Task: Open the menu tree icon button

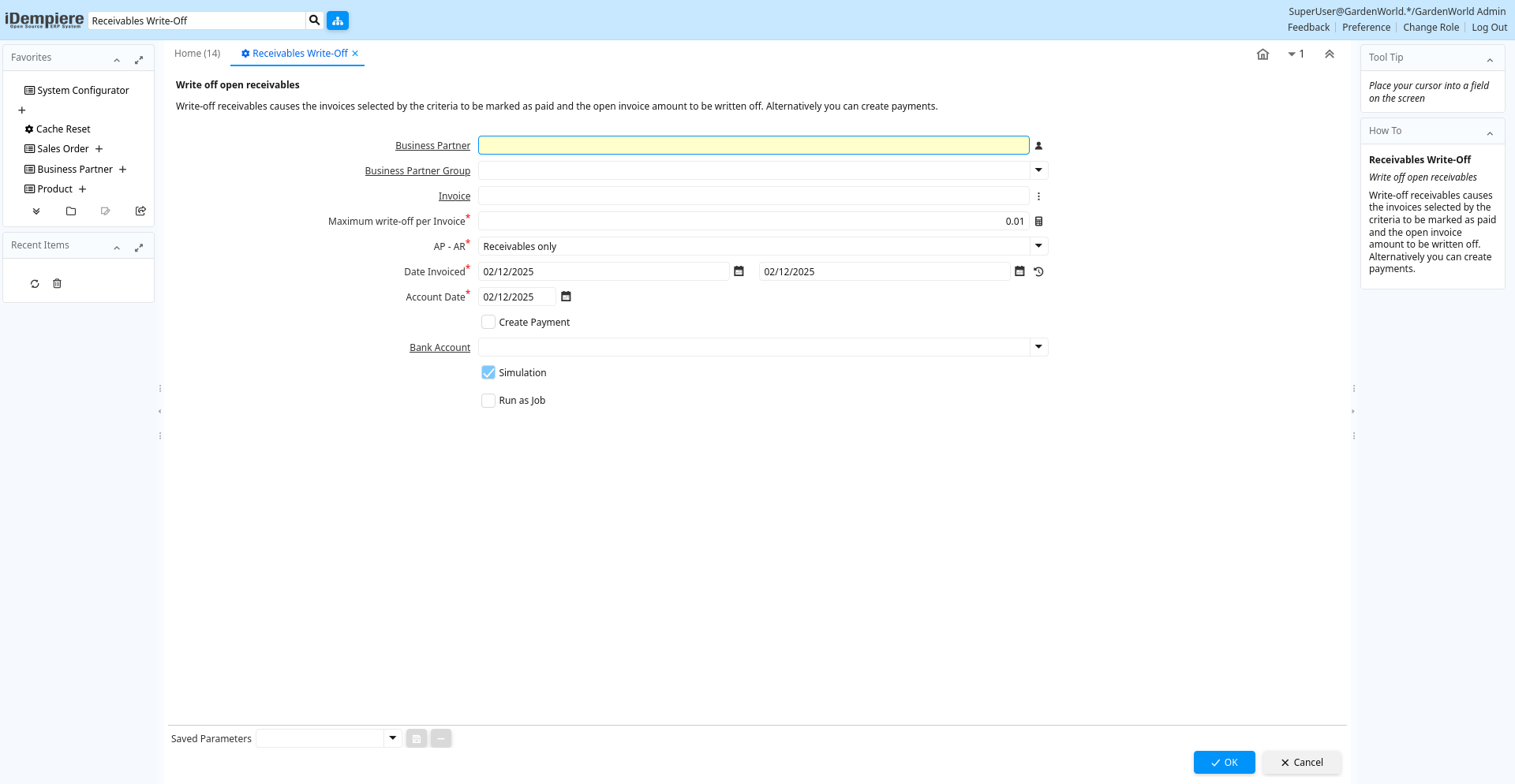Action: pyautogui.click(x=338, y=21)
